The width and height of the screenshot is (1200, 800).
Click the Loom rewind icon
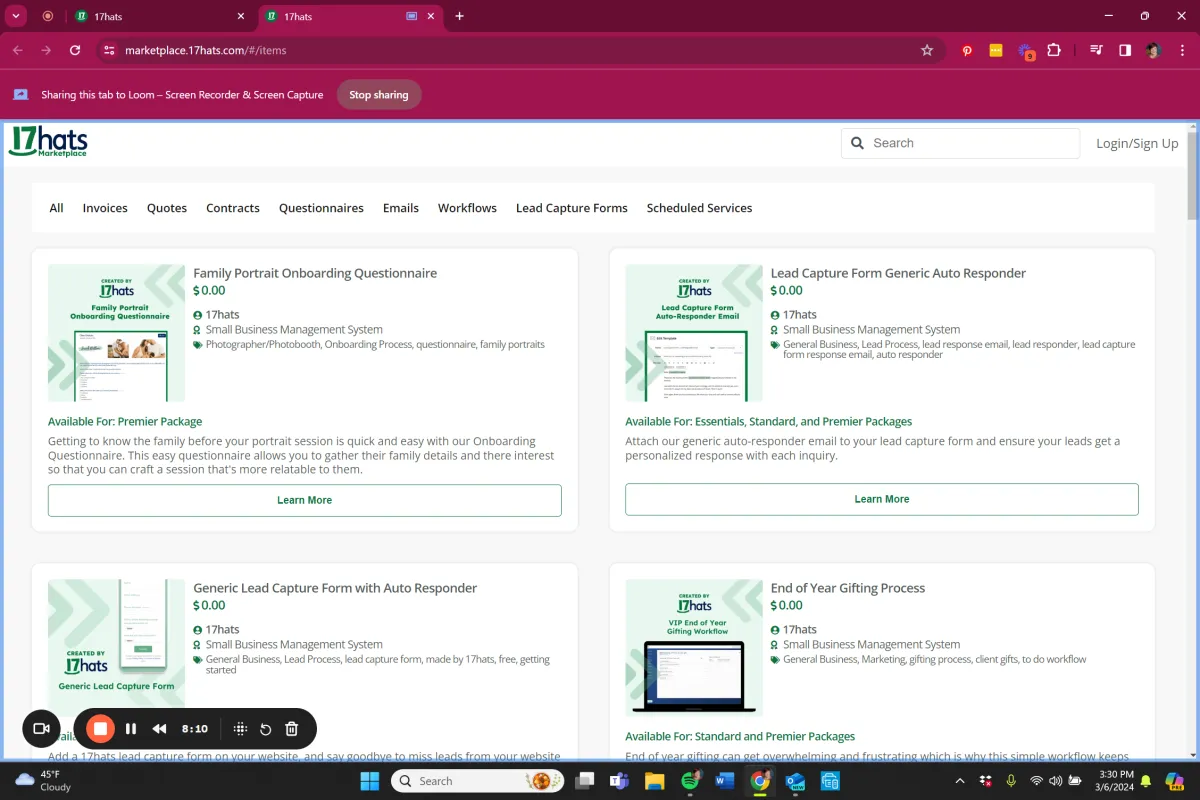[x=159, y=729]
